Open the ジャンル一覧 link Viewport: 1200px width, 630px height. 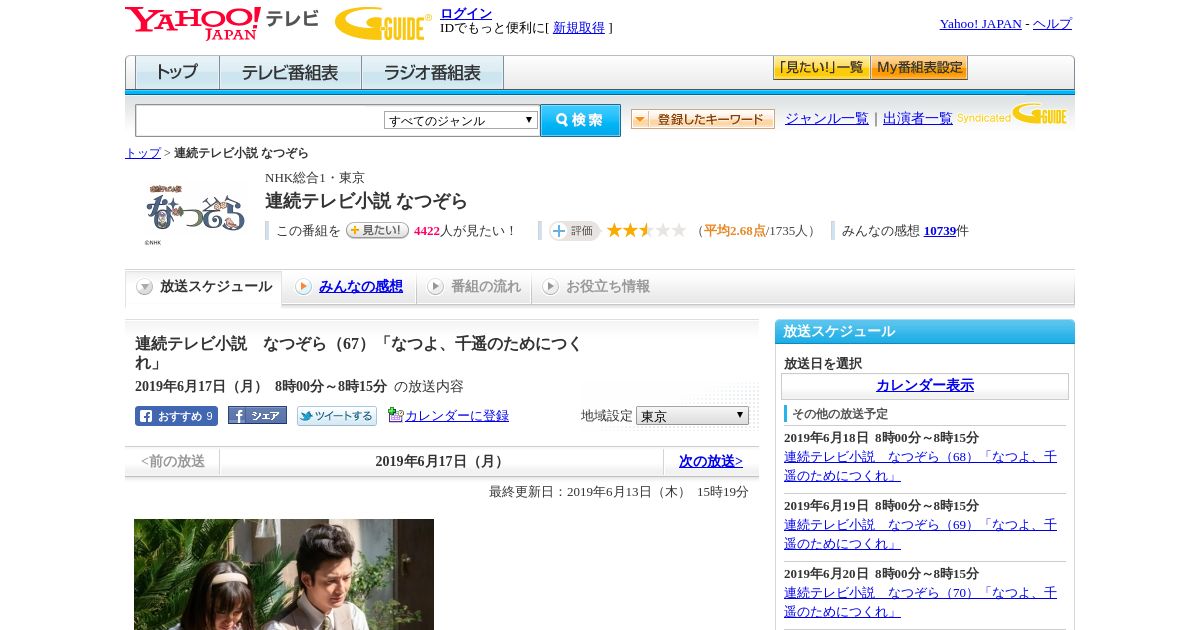(x=827, y=118)
